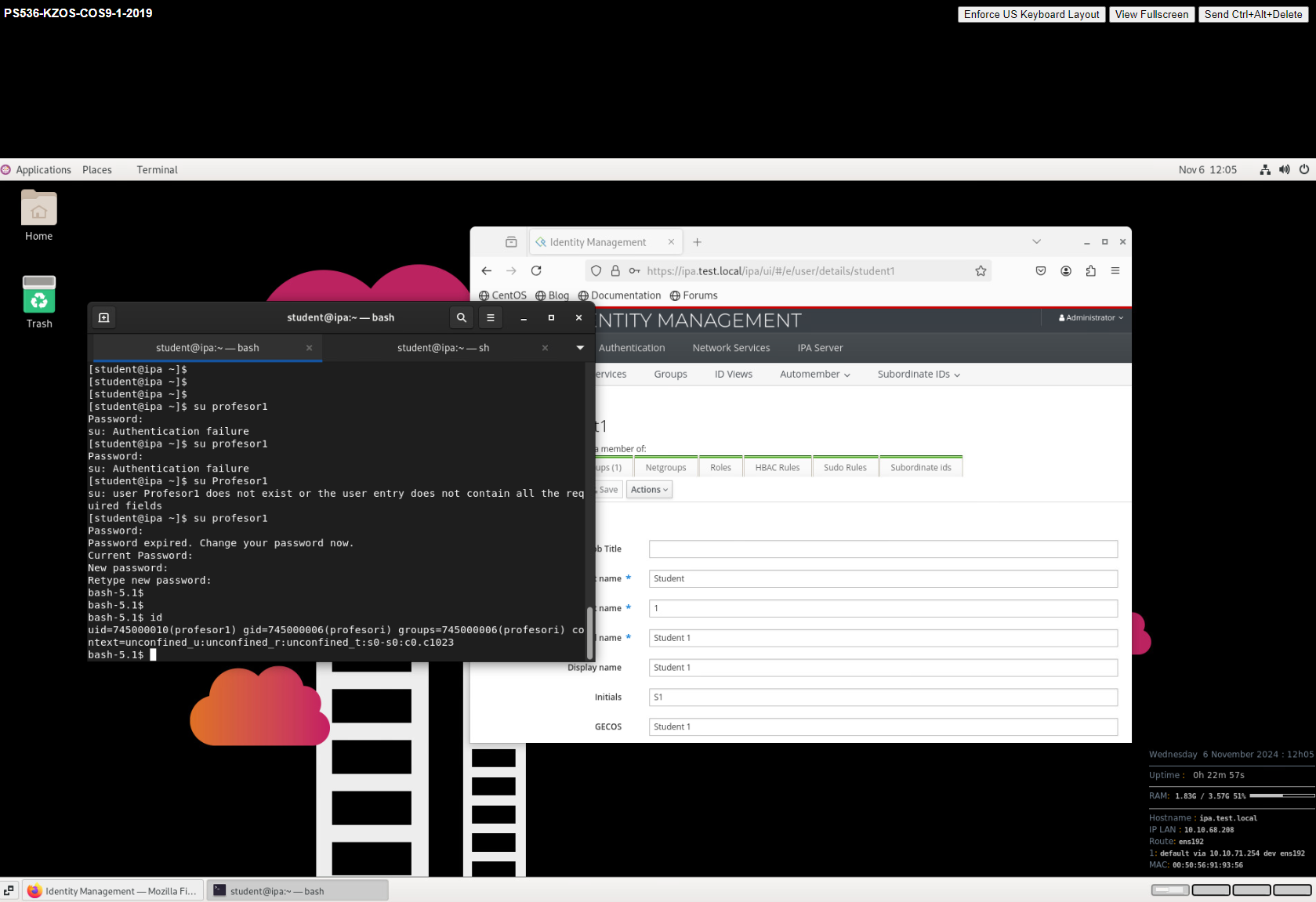
Task: Expand the Firefox list all tabs chevron
Action: pyautogui.click(x=1036, y=242)
